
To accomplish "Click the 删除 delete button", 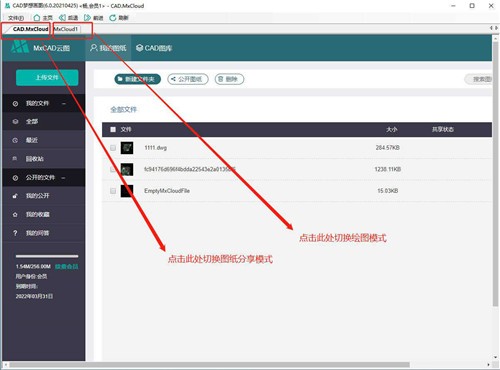I will [x=229, y=79].
